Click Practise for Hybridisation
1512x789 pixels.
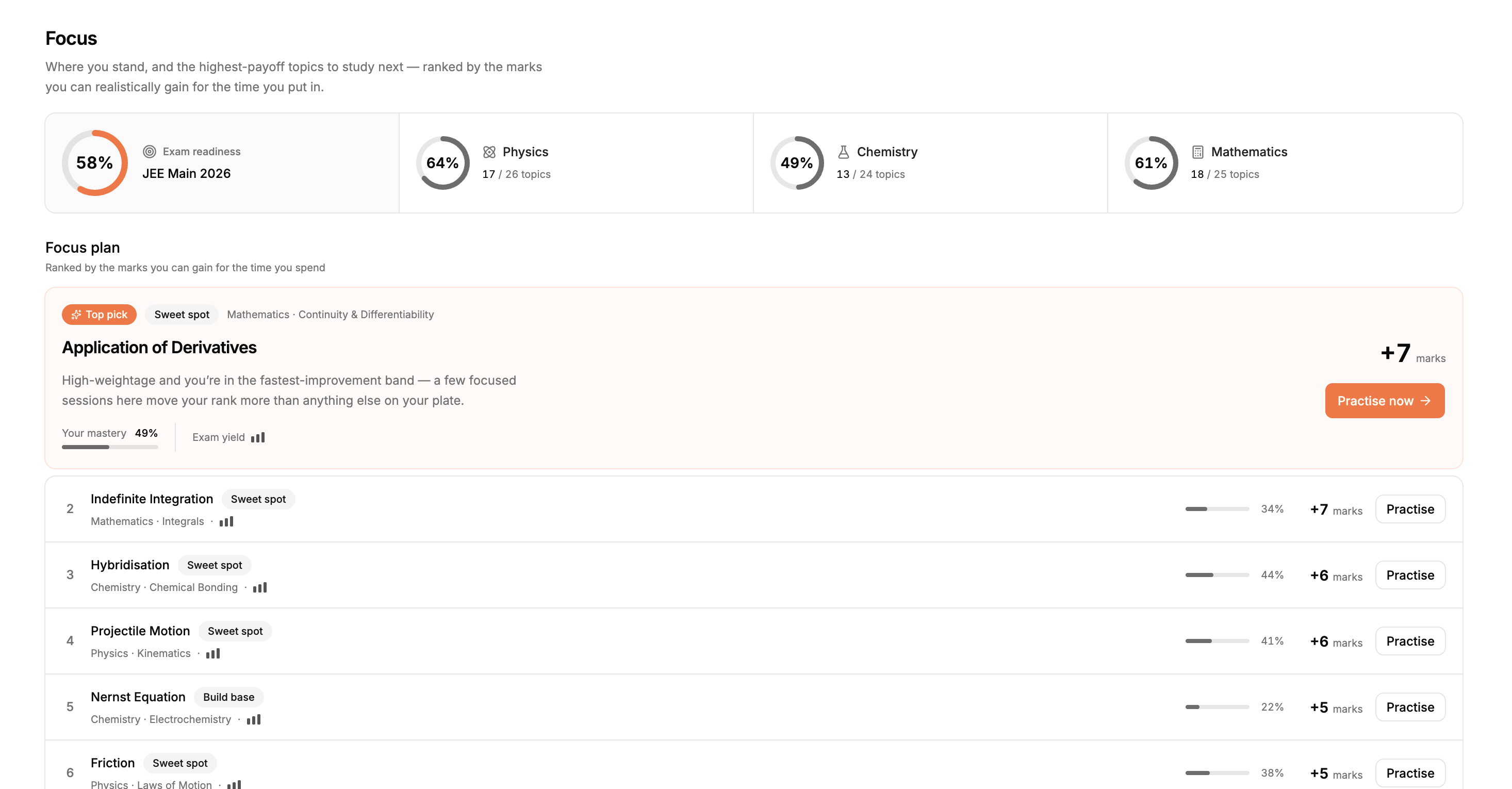tap(1410, 576)
